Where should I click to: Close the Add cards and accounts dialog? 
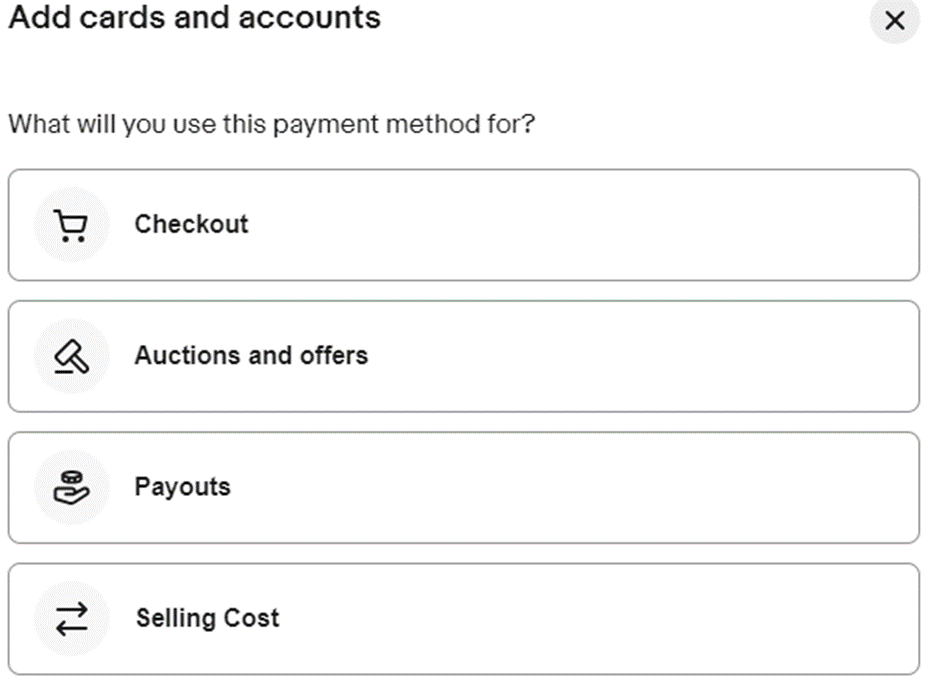point(895,21)
